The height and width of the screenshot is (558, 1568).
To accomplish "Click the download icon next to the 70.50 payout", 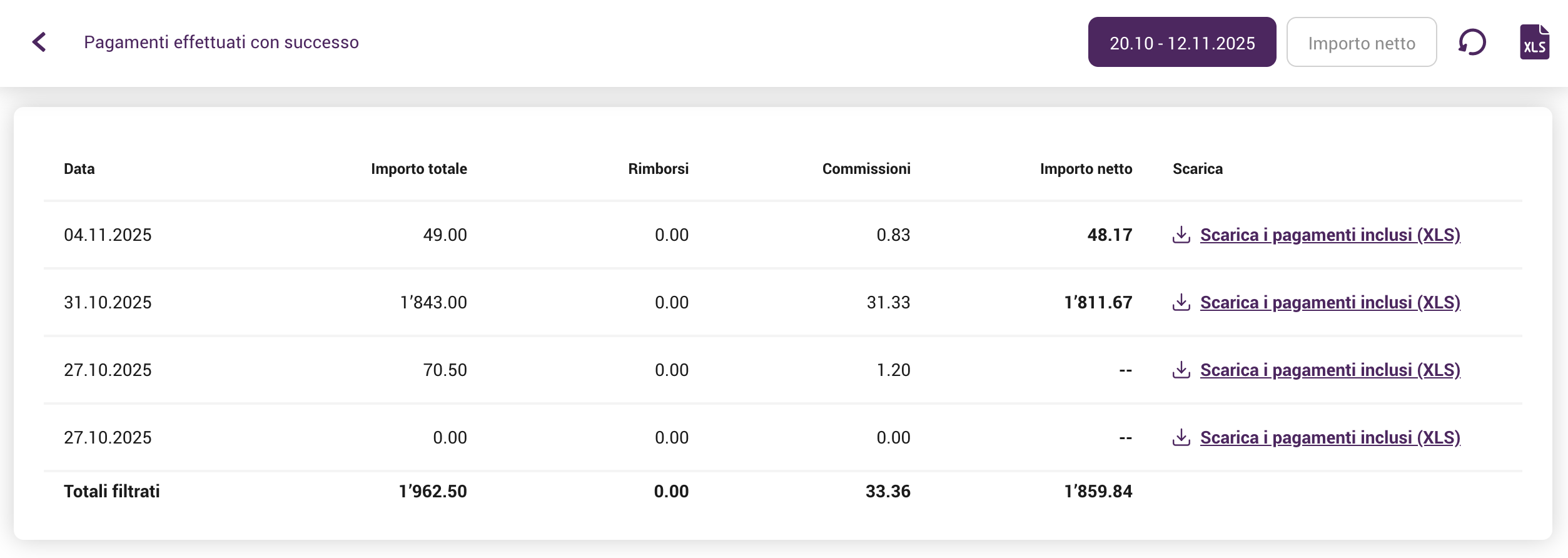I will [1181, 370].
